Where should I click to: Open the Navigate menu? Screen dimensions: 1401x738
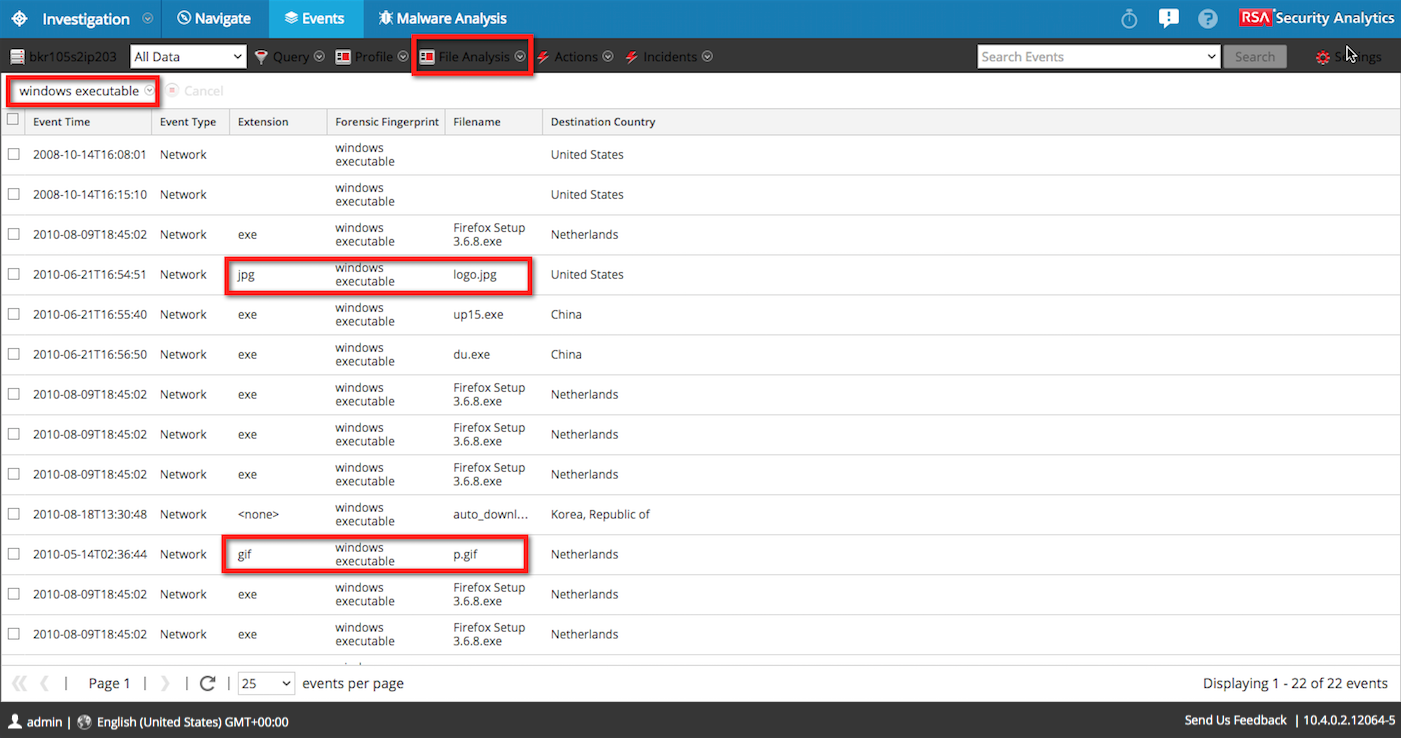212,18
